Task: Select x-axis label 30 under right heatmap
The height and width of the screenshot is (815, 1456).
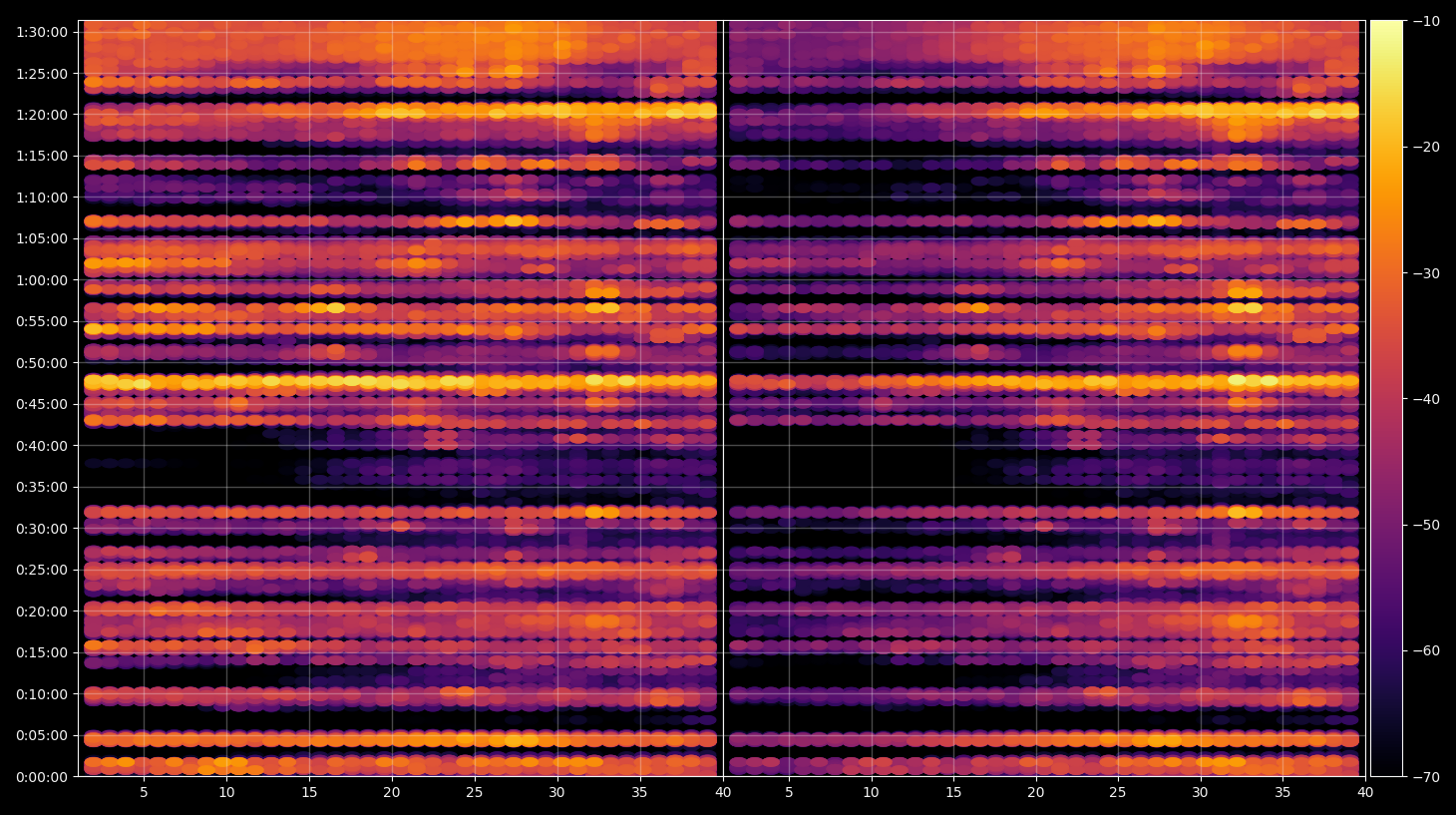Action: (1200, 793)
